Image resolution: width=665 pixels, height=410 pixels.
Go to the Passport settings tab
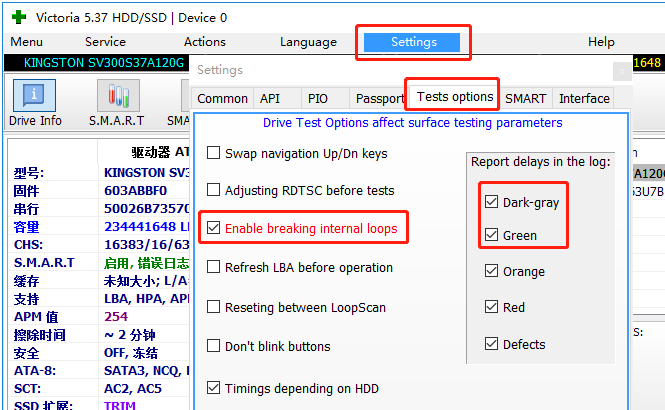coord(379,98)
